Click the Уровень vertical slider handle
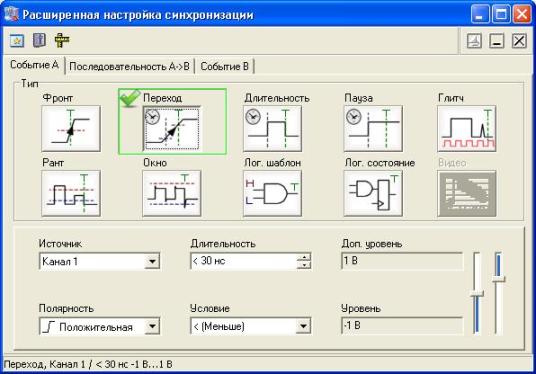Viewport: 536px width, 374px height. click(x=476, y=294)
